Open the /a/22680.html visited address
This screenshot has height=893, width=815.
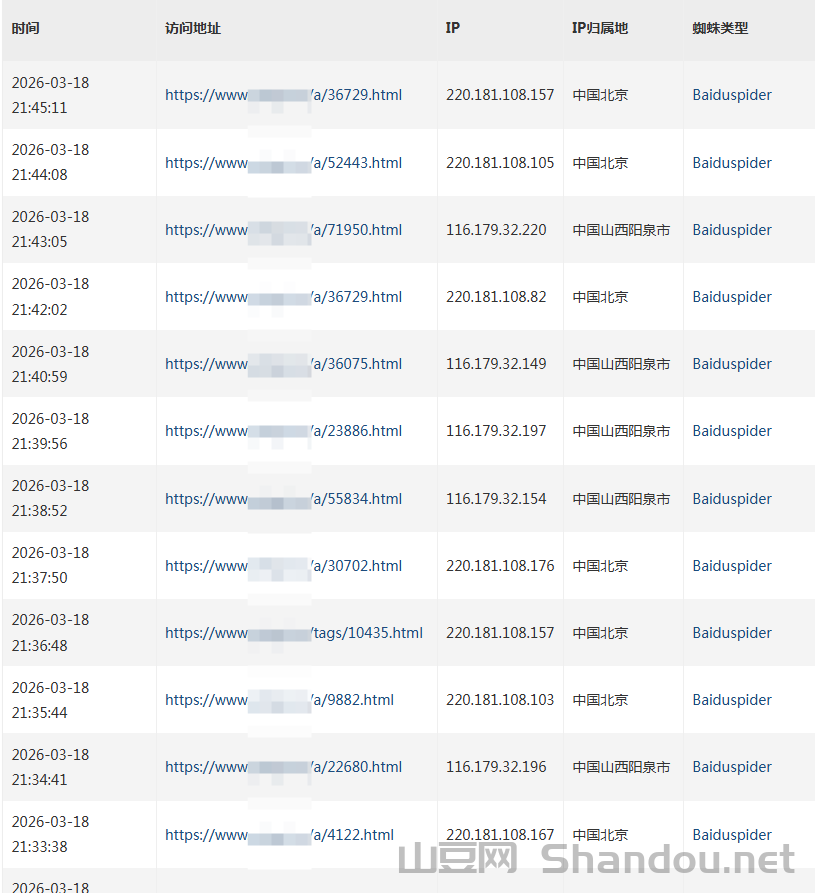click(x=283, y=767)
